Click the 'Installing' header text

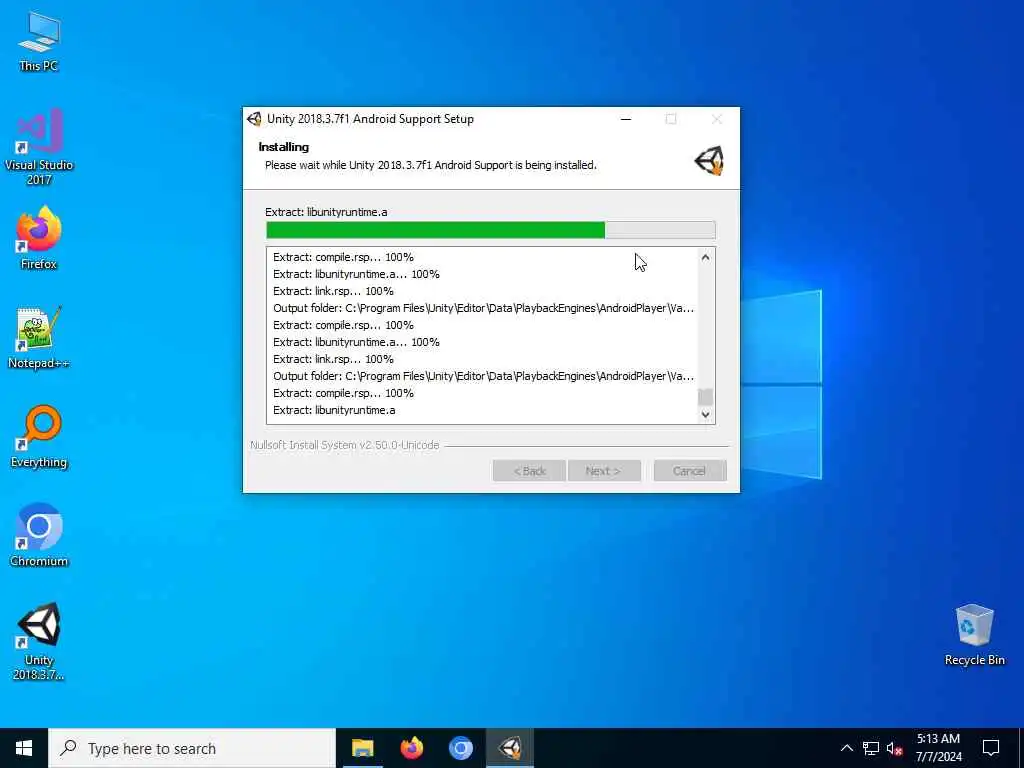point(283,147)
